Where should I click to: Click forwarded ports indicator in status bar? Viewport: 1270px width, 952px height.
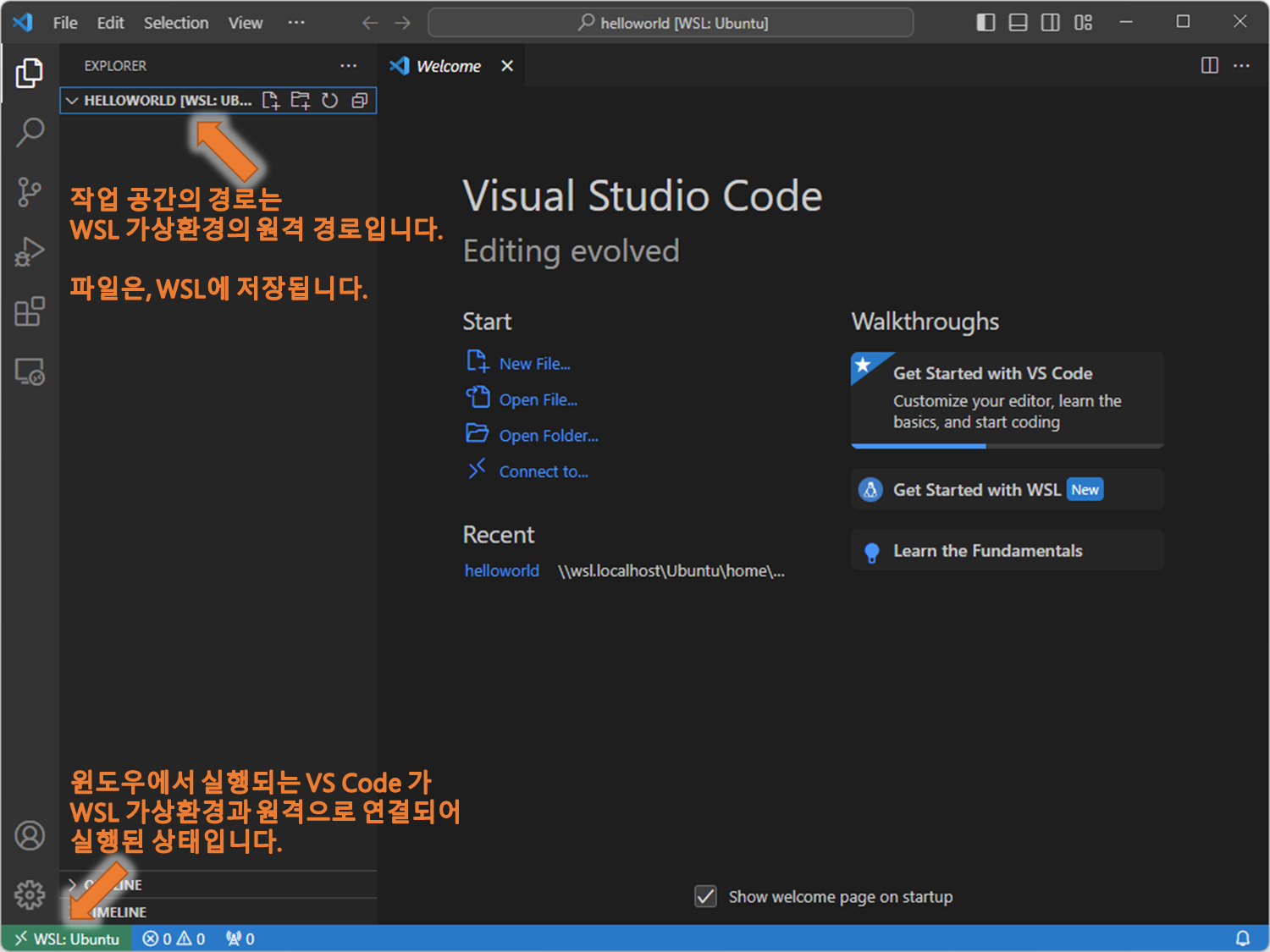(x=240, y=938)
